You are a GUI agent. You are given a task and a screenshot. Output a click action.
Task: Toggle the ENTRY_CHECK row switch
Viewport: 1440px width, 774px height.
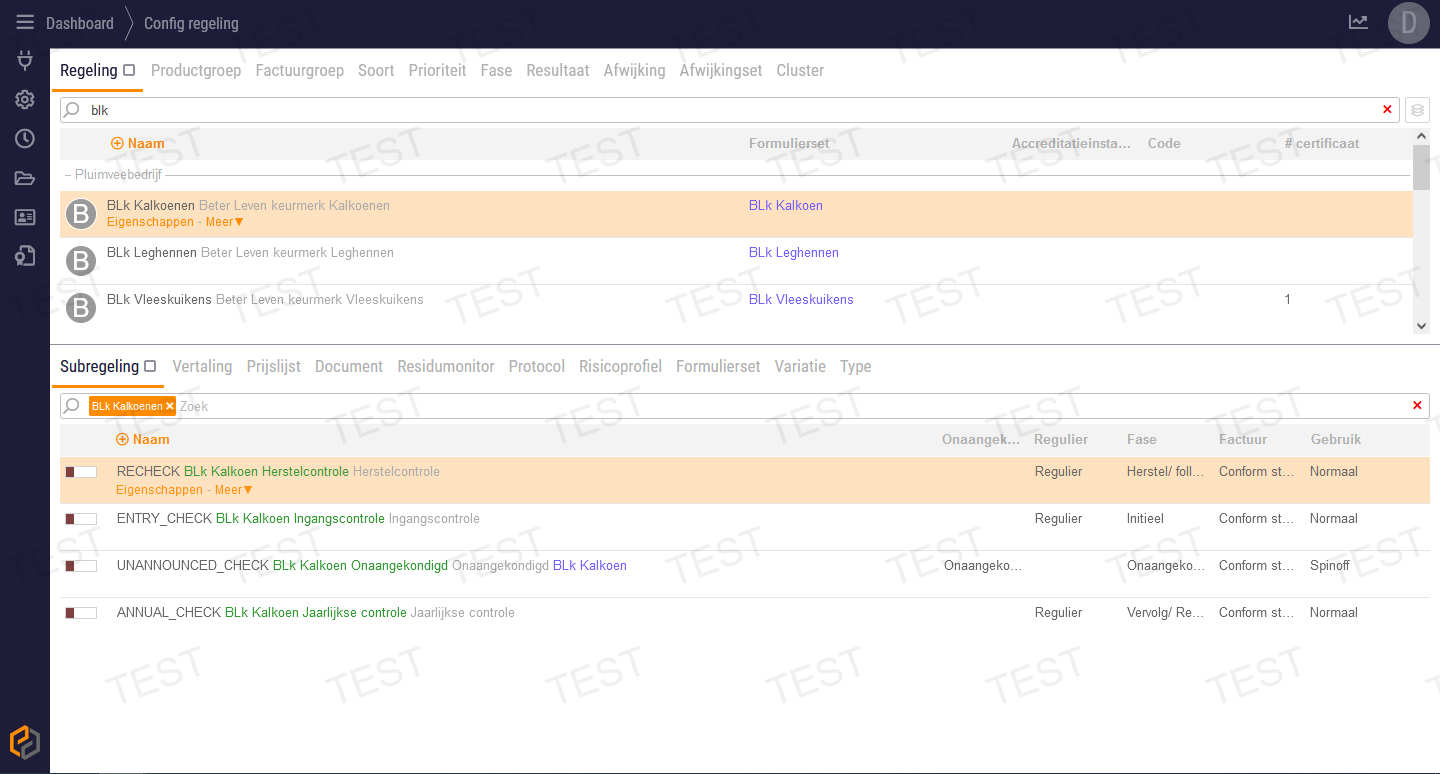tap(81, 519)
